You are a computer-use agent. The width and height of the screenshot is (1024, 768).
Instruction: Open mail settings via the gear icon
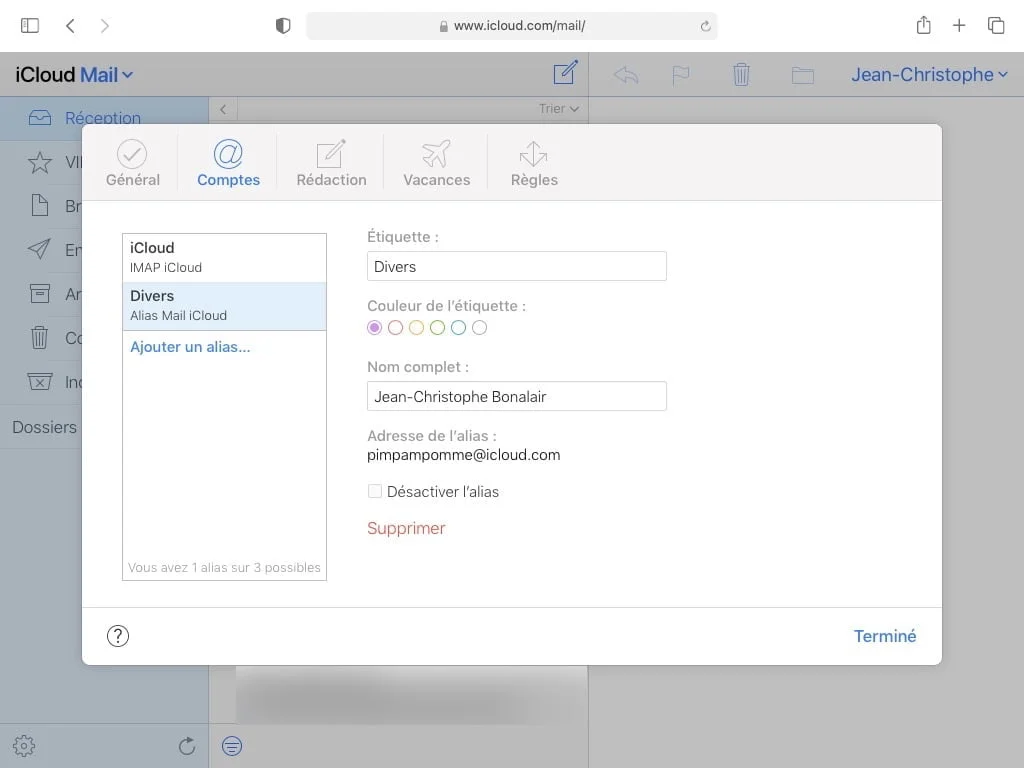point(23,745)
